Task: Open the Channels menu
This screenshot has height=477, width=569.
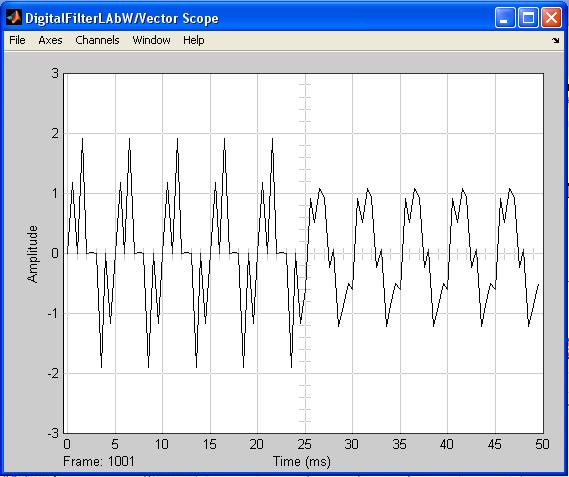Action: click(x=97, y=40)
